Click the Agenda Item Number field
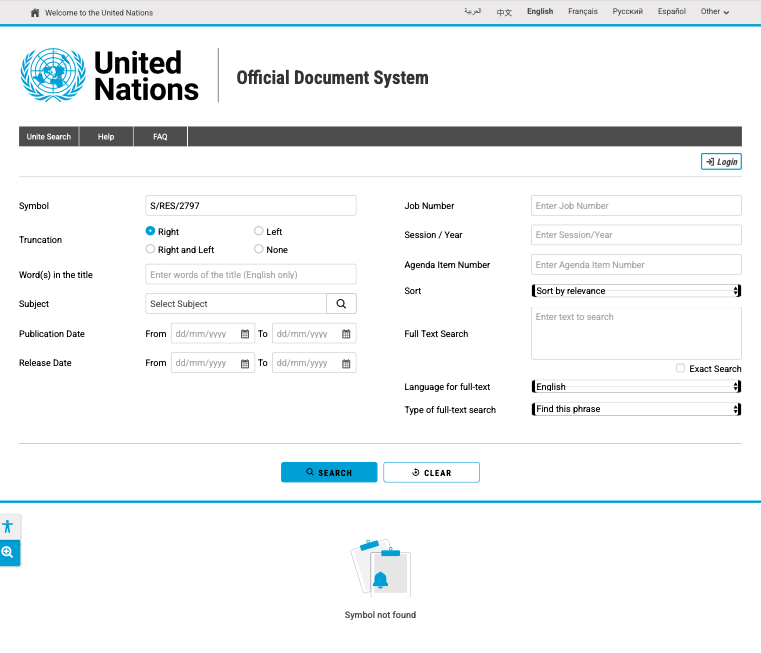This screenshot has height=653, width=761. tap(636, 265)
